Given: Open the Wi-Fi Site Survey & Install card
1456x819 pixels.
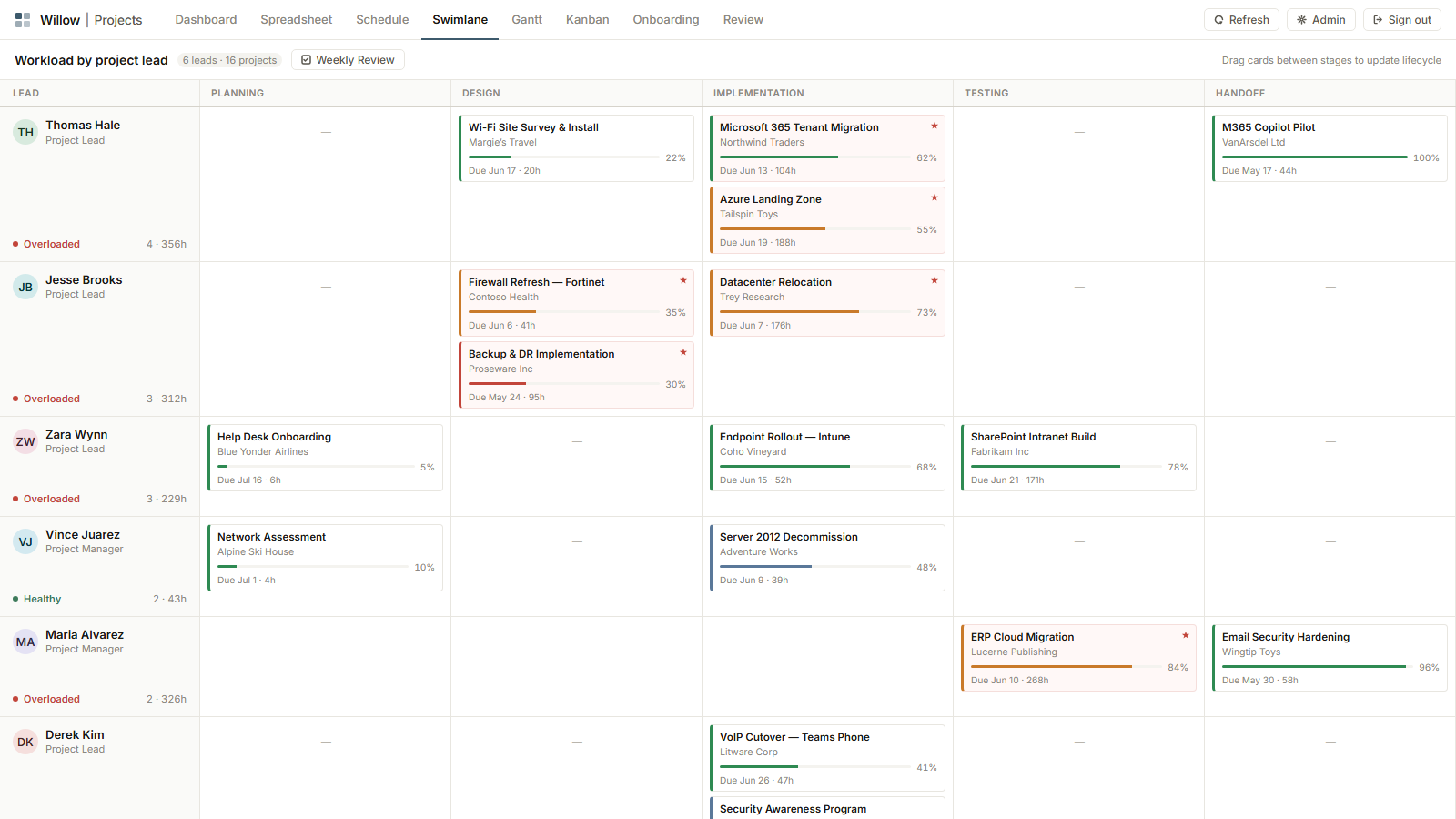Looking at the screenshot, I should click(x=576, y=148).
